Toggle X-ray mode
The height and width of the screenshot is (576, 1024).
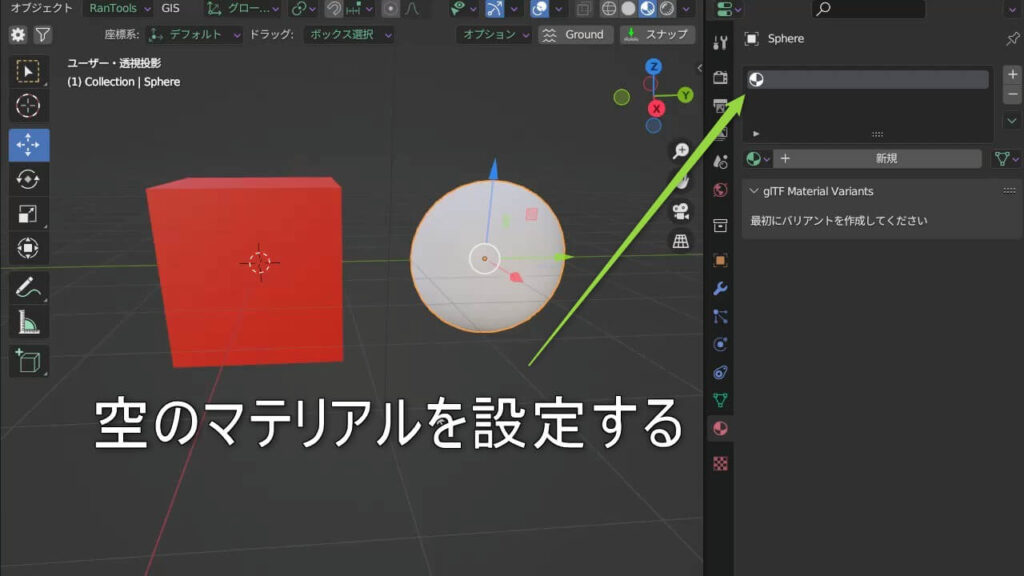[584, 8]
